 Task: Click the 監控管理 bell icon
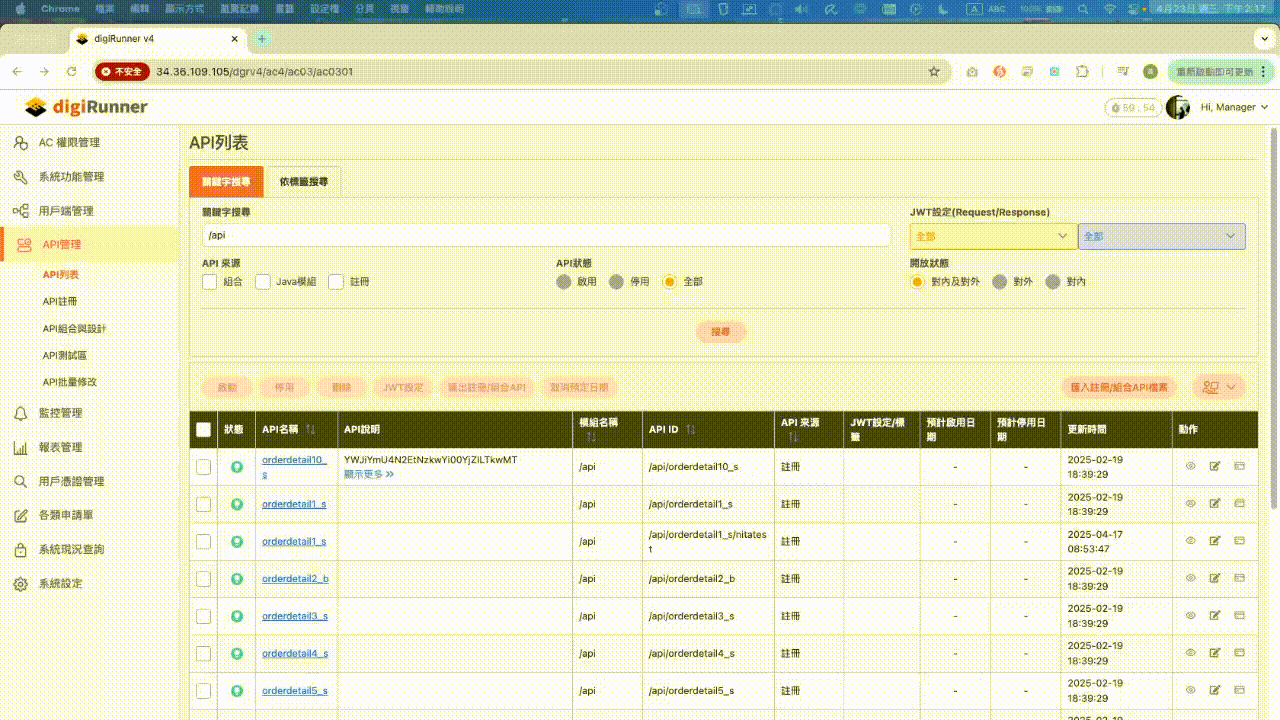[20, 413]
